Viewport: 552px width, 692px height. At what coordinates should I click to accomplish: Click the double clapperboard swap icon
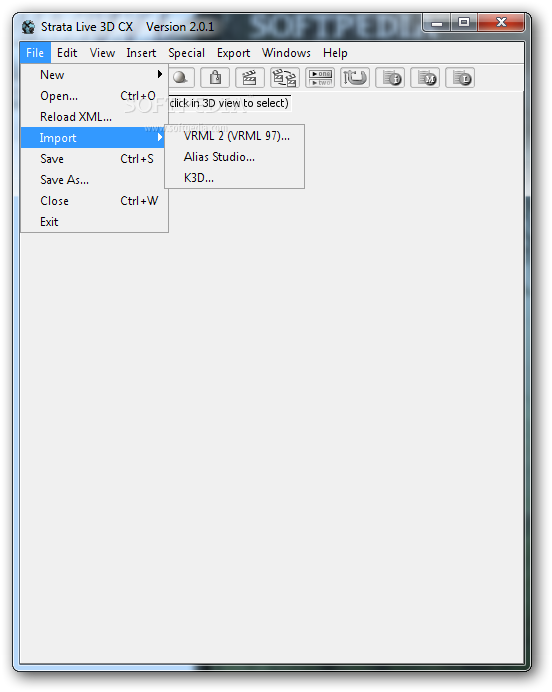tap(285, 78)
